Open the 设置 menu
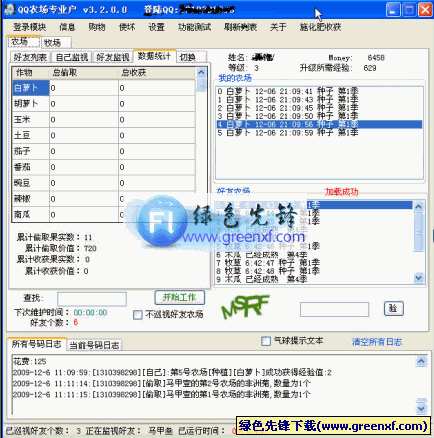 click(x=156, y=27)
